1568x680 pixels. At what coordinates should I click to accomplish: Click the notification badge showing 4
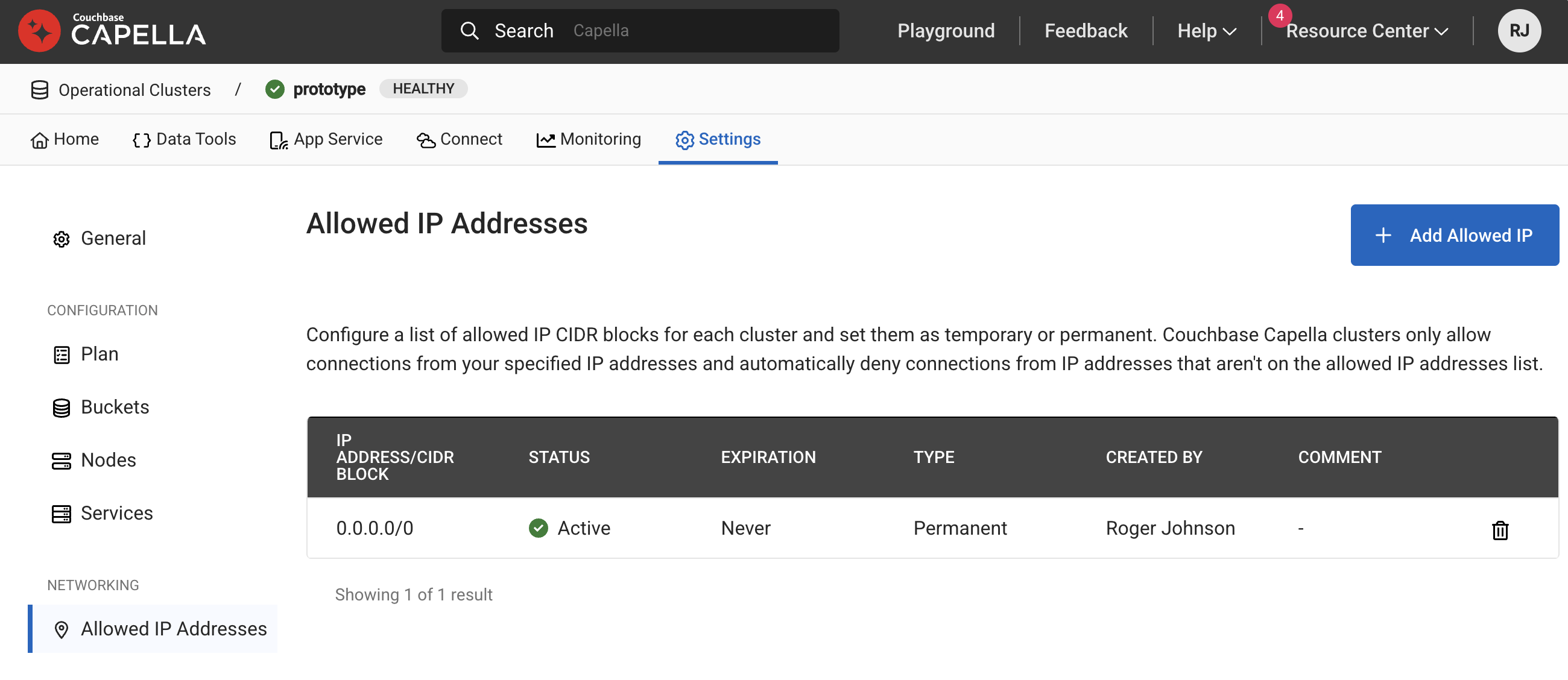[x=1280, y=15]
